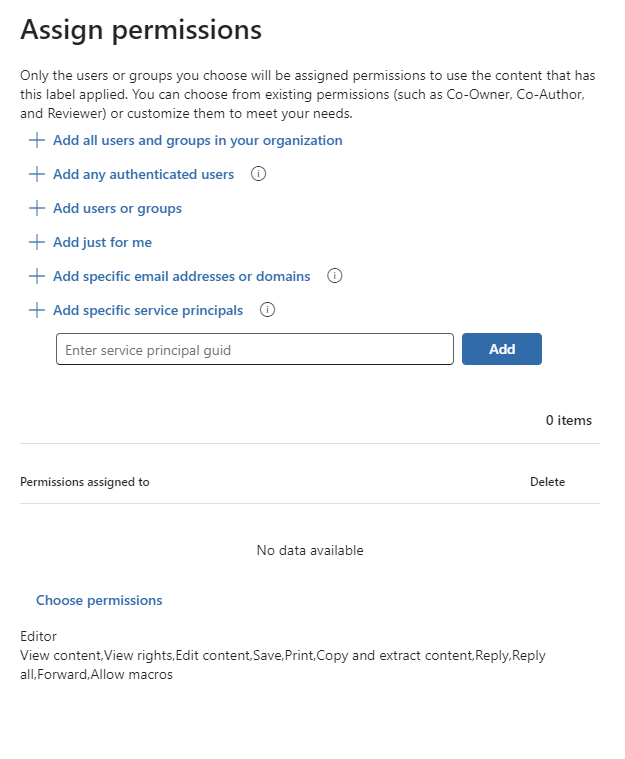Image resolution: width=625 pixels, height=759 pixels.
Task: Click the plus icon beside Add just for me
Action: click(x=37, y=242)
